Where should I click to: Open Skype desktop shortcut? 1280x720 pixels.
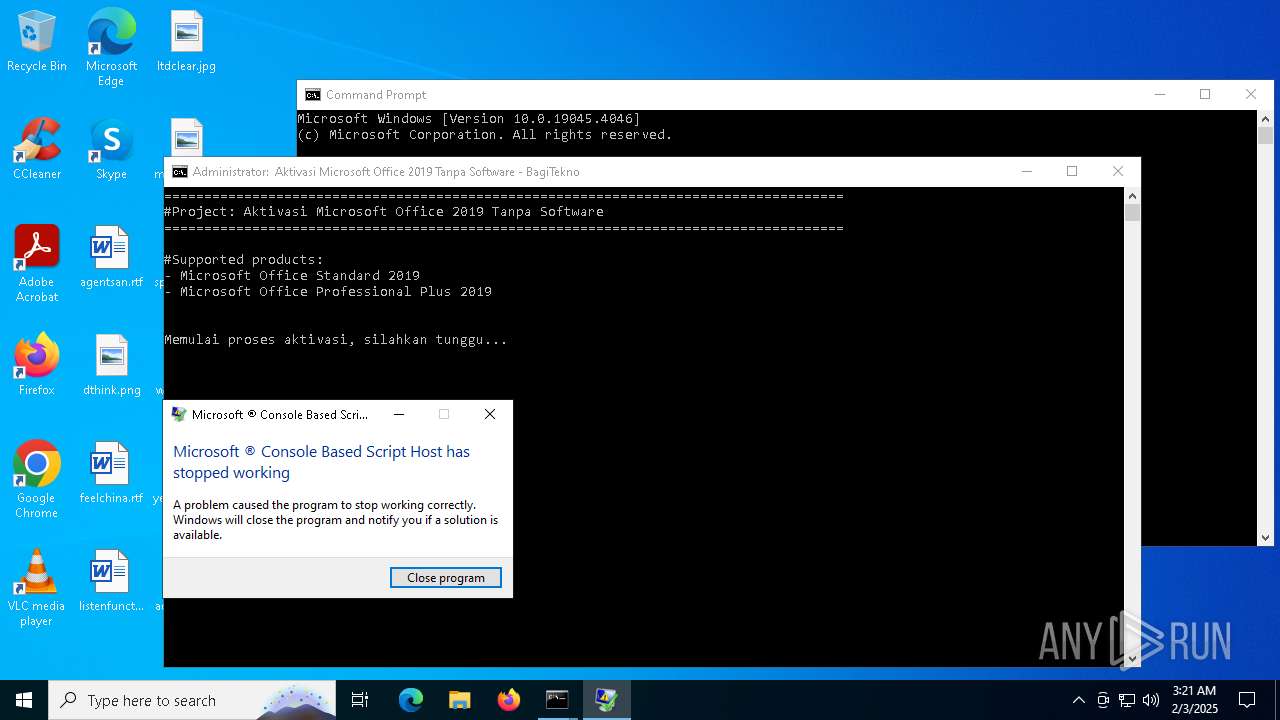pyautogui.click(x=111, y=150)
